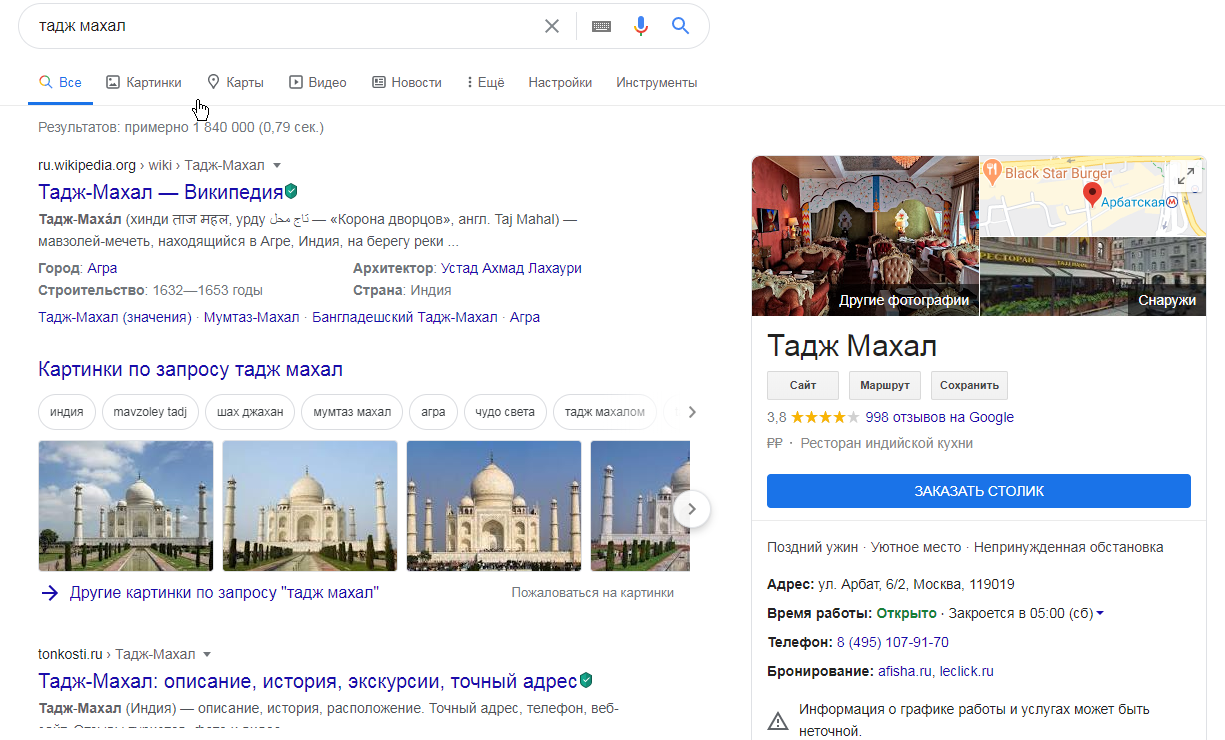
Task: Select the тадж махалом chip
Action: click(605, 411)
